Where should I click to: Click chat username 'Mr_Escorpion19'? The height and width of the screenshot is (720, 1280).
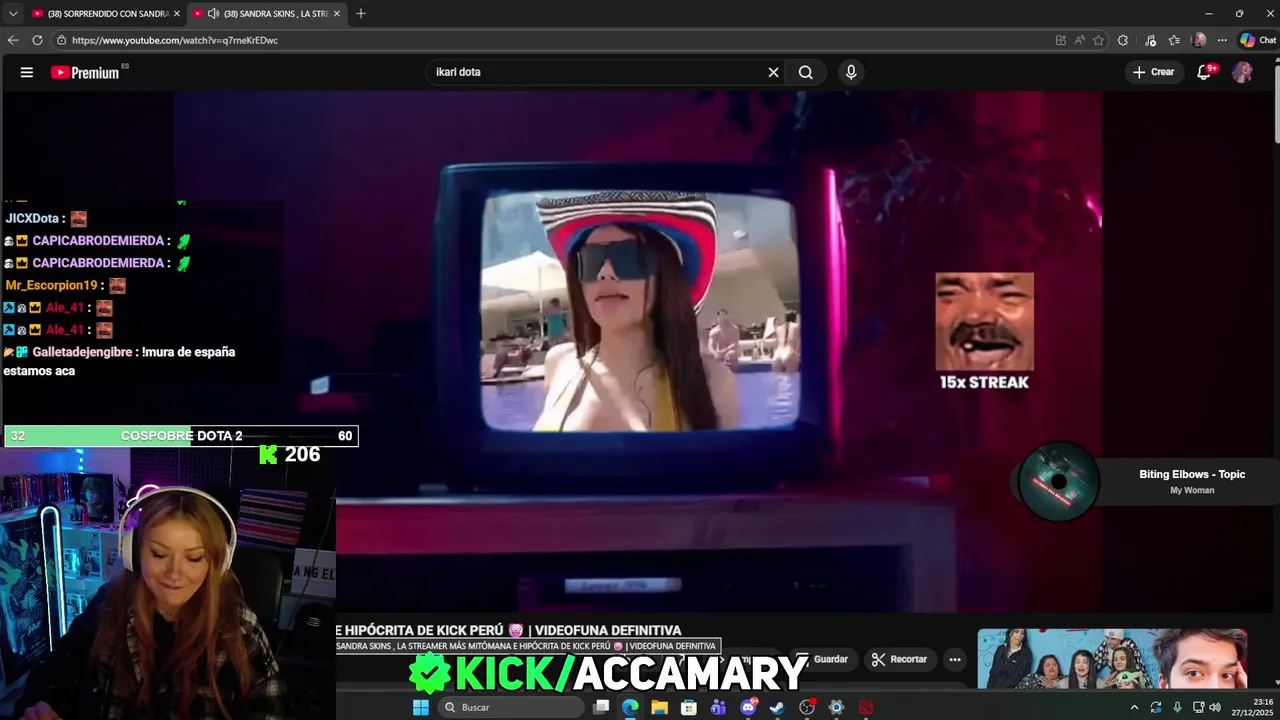(x=51, y=285)
